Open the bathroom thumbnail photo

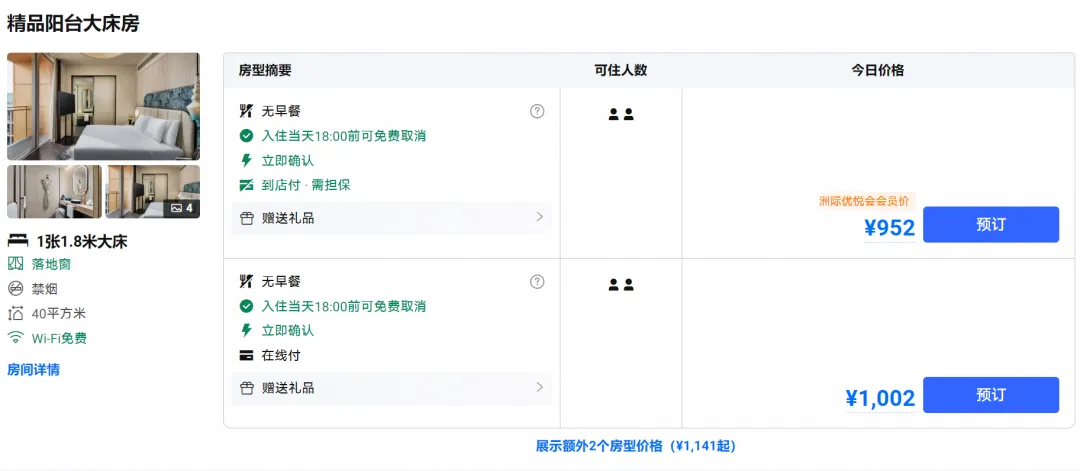coord(54,191)
